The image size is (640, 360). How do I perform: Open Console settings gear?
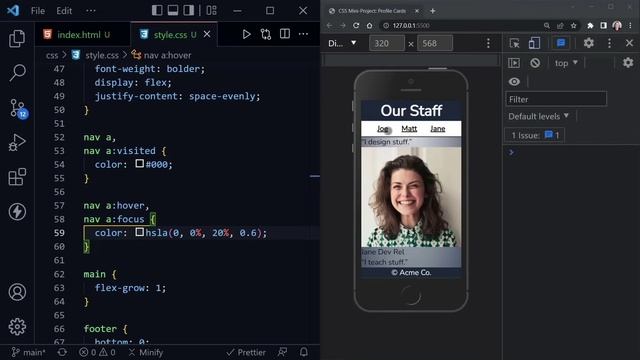(x=628, y=62)
